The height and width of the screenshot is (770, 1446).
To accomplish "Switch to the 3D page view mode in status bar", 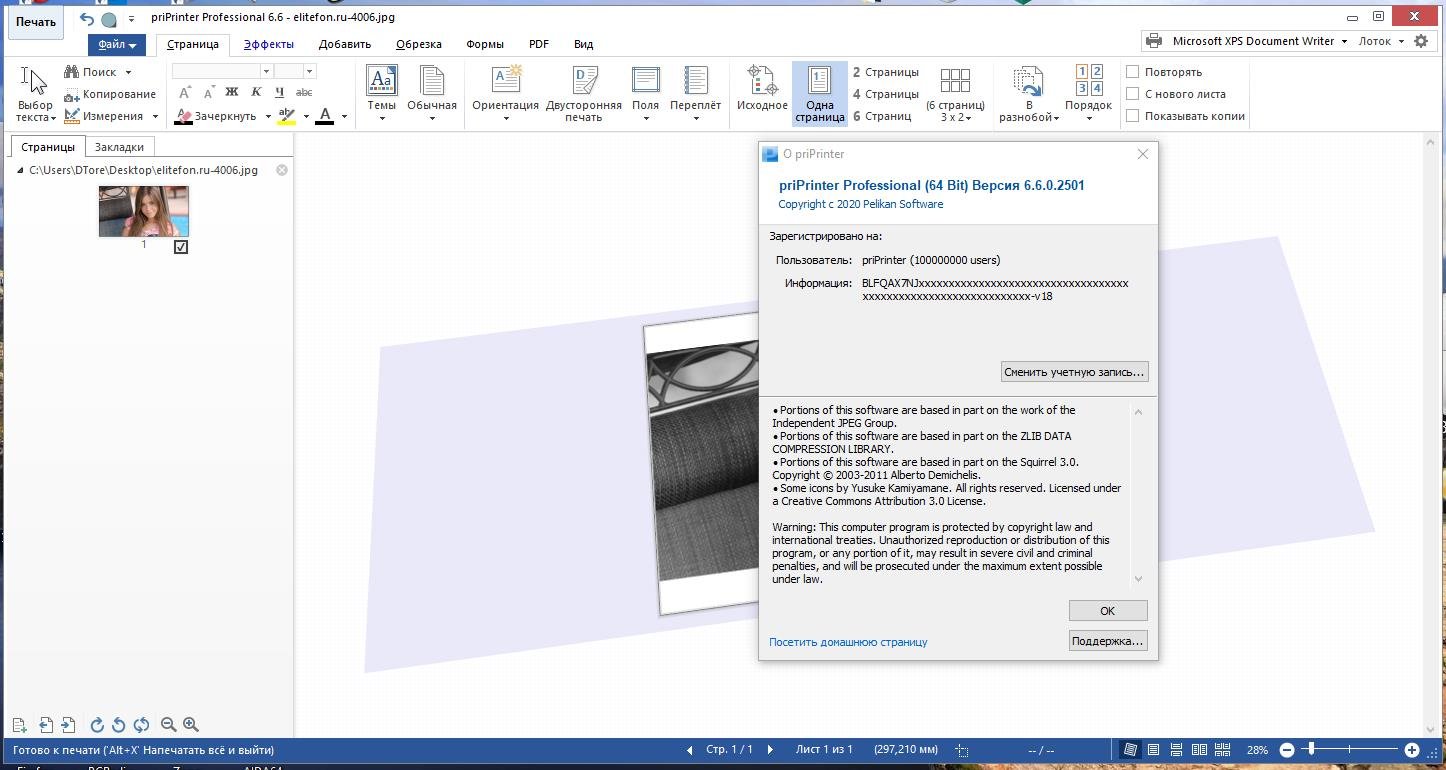I will (1130, 749).
